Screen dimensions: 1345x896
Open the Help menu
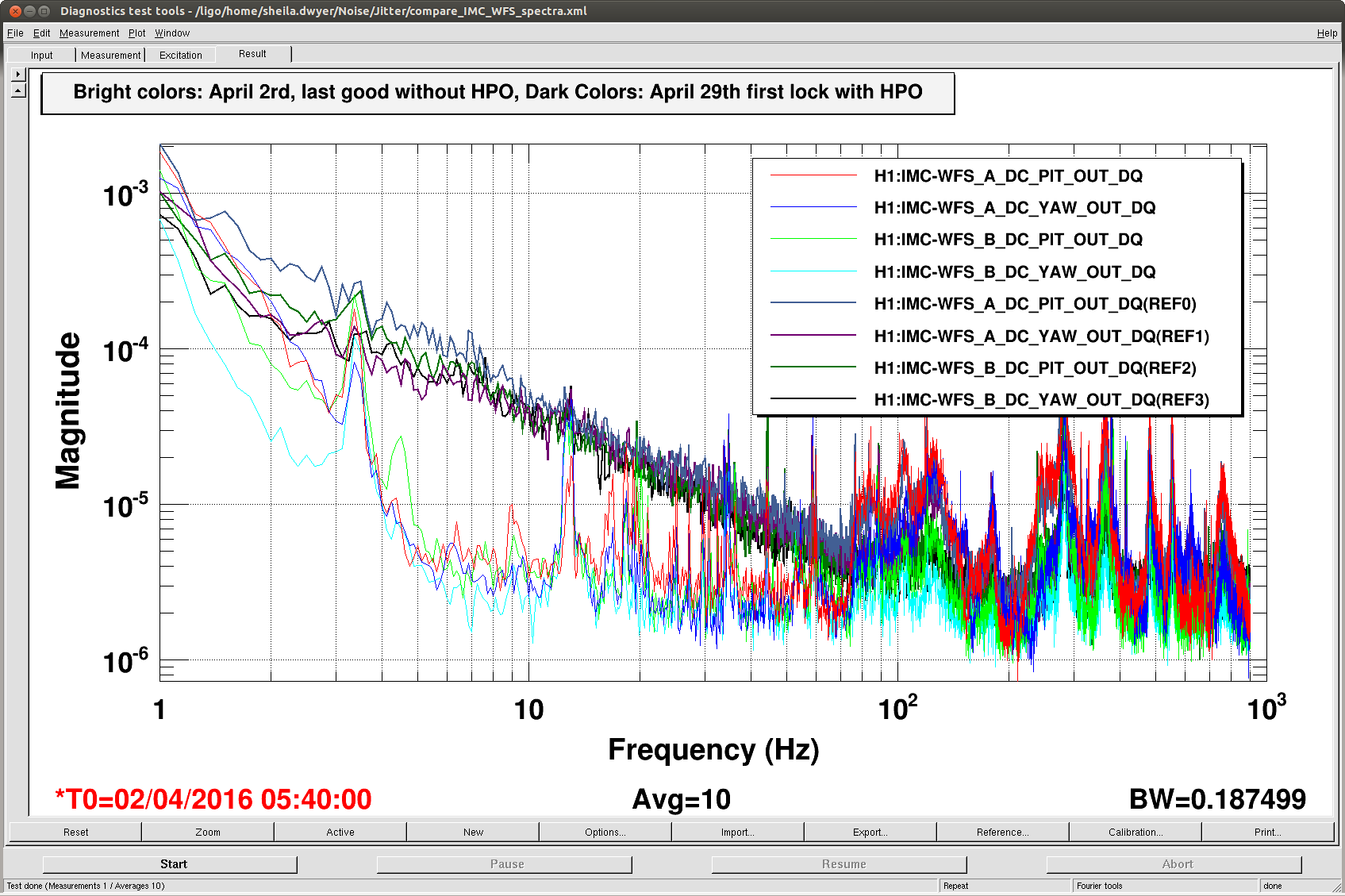pos(1327,33)
